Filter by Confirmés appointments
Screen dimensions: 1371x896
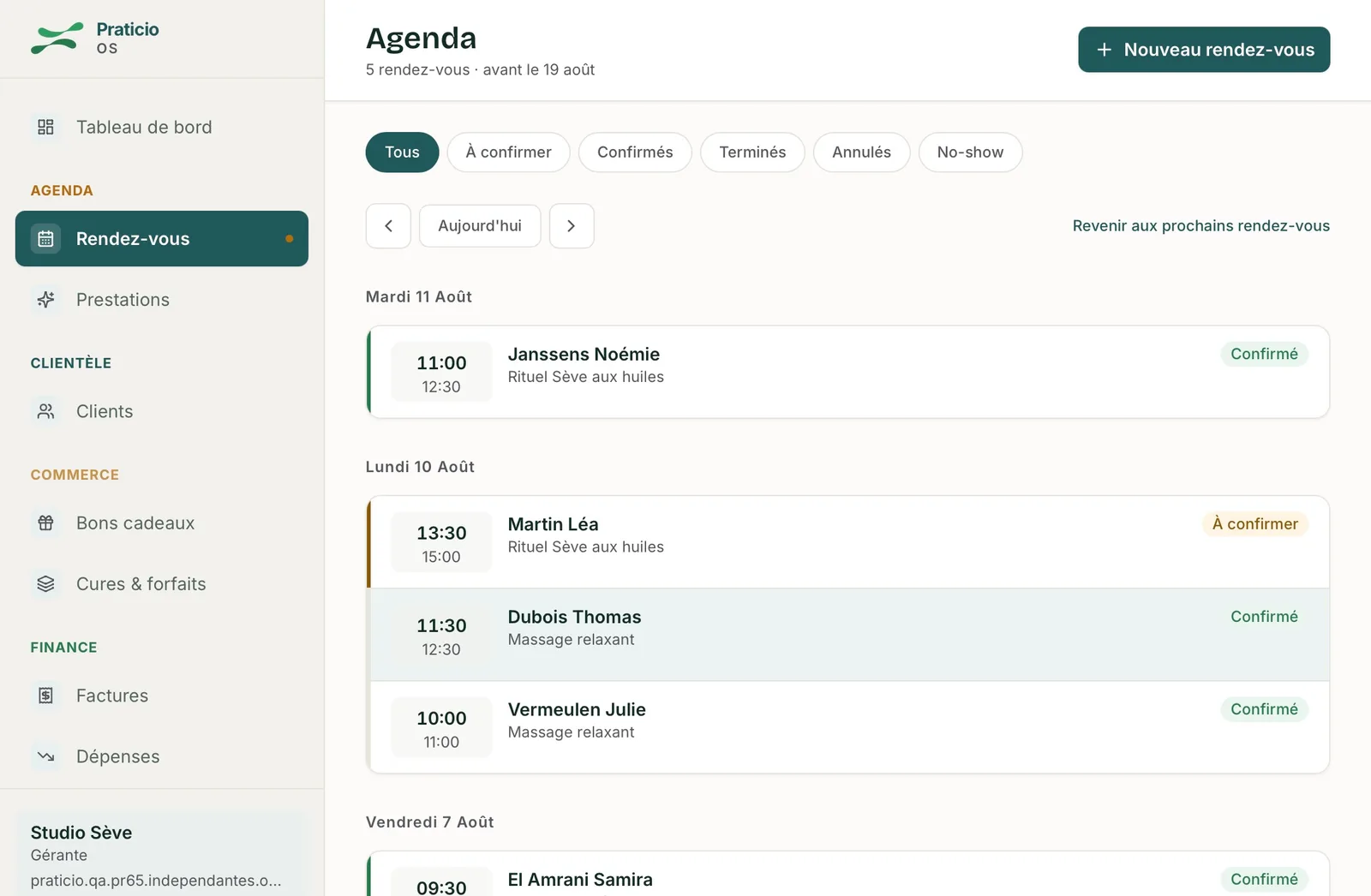[x=635, y=152]
